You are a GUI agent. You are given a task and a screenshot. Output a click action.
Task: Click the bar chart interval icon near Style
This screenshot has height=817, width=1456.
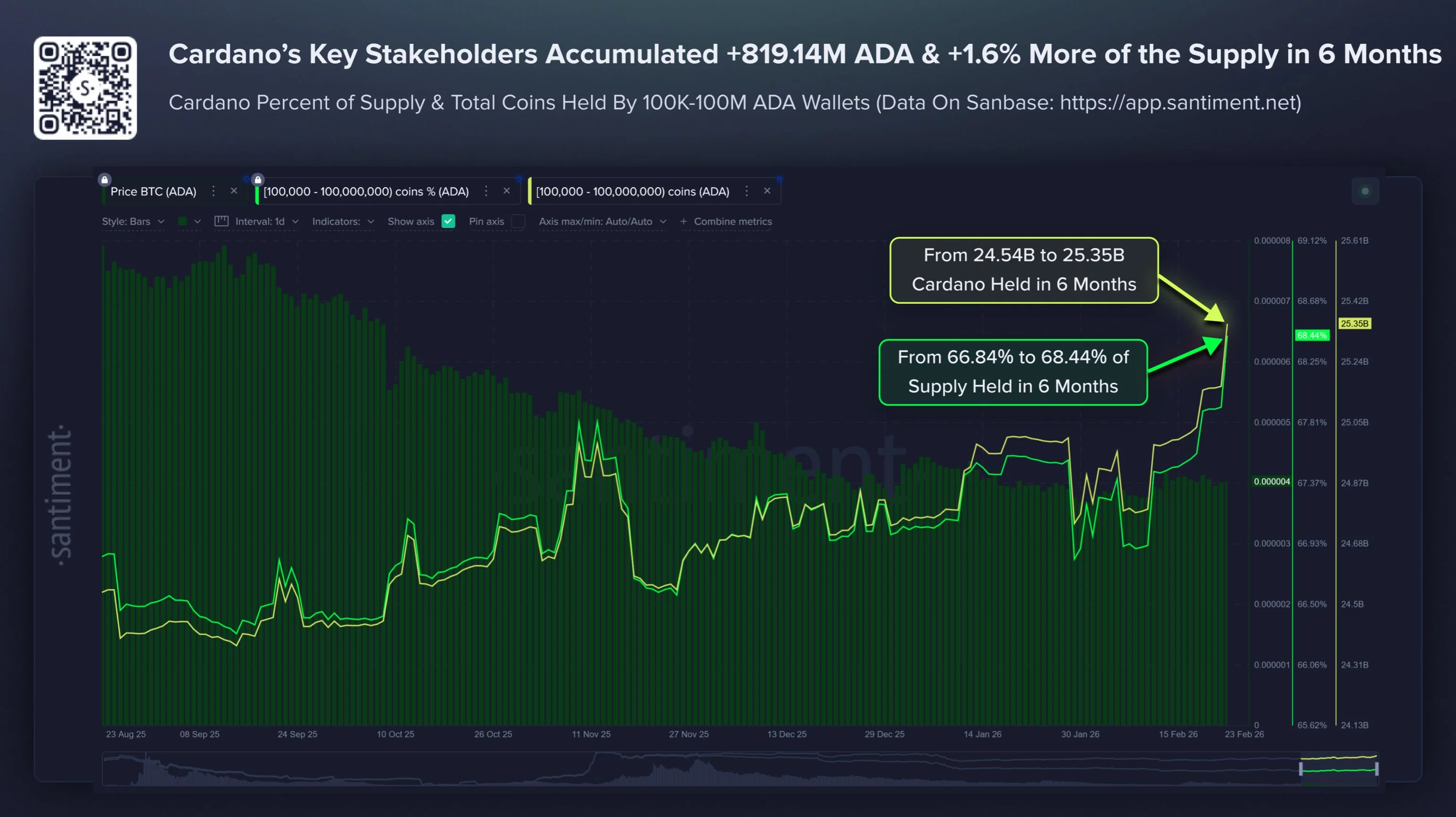pos(222,222)
